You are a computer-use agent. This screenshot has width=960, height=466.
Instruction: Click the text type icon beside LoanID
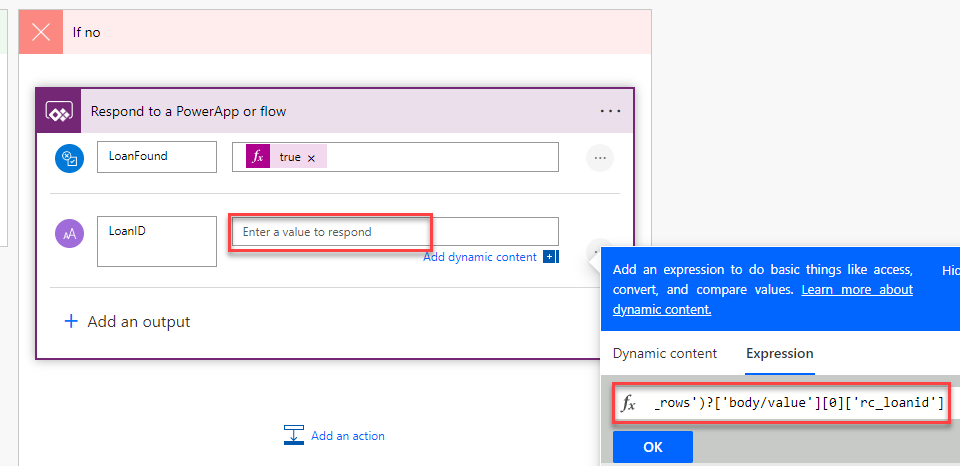pyautogui.click(x=69, y=233)
